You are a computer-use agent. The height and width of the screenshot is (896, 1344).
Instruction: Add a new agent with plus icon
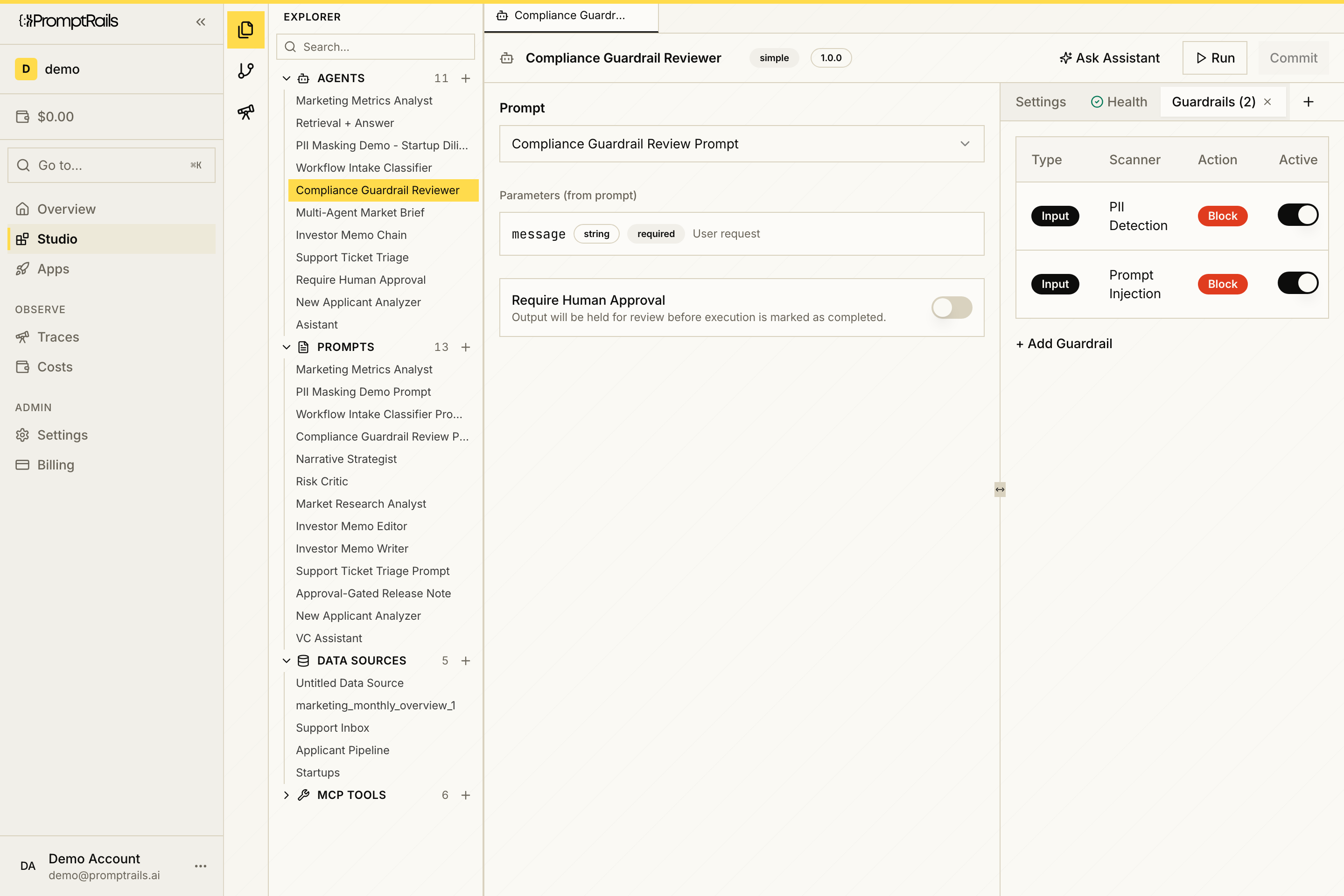466,78
